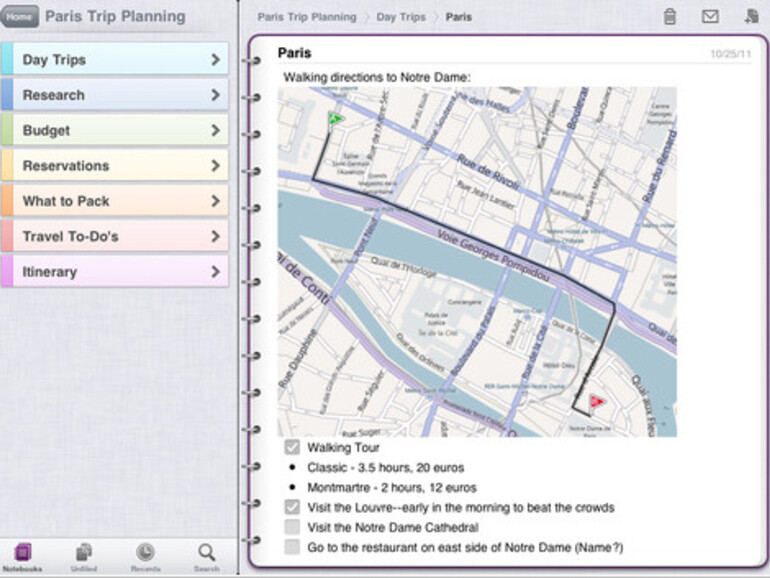Switch to the Notebooks tab

click(22, 557)
